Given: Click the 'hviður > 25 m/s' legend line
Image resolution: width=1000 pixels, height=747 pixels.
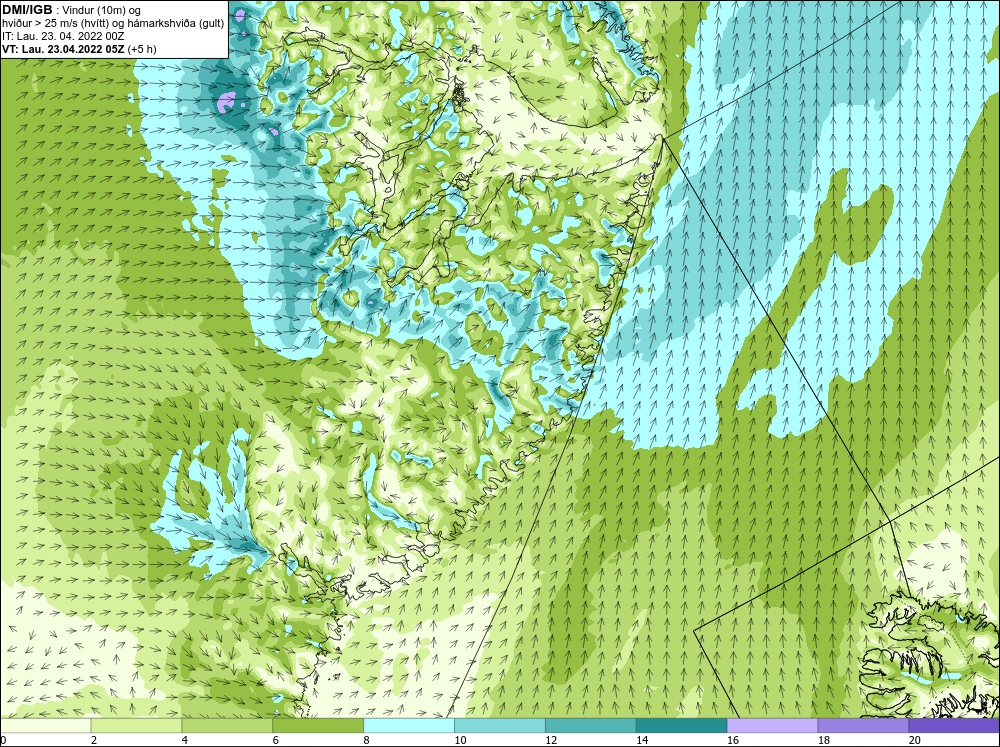Looking at the screenshot, I should tap(113, 24).
